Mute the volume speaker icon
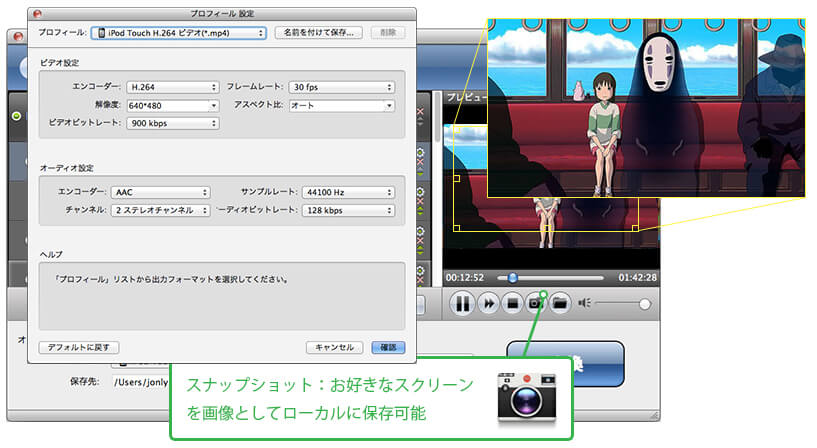817x448 pixels. click(584, 303)
